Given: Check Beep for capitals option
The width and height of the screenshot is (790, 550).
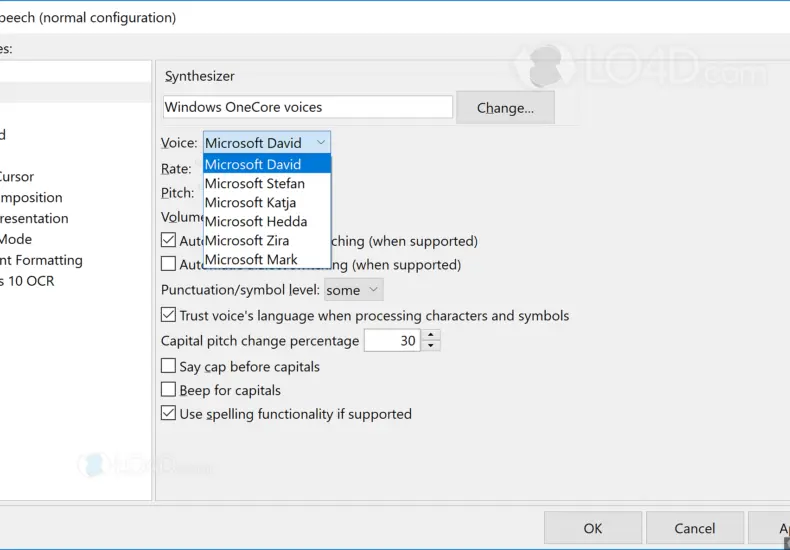Looking at the screenshot, I should coord(168,389).
